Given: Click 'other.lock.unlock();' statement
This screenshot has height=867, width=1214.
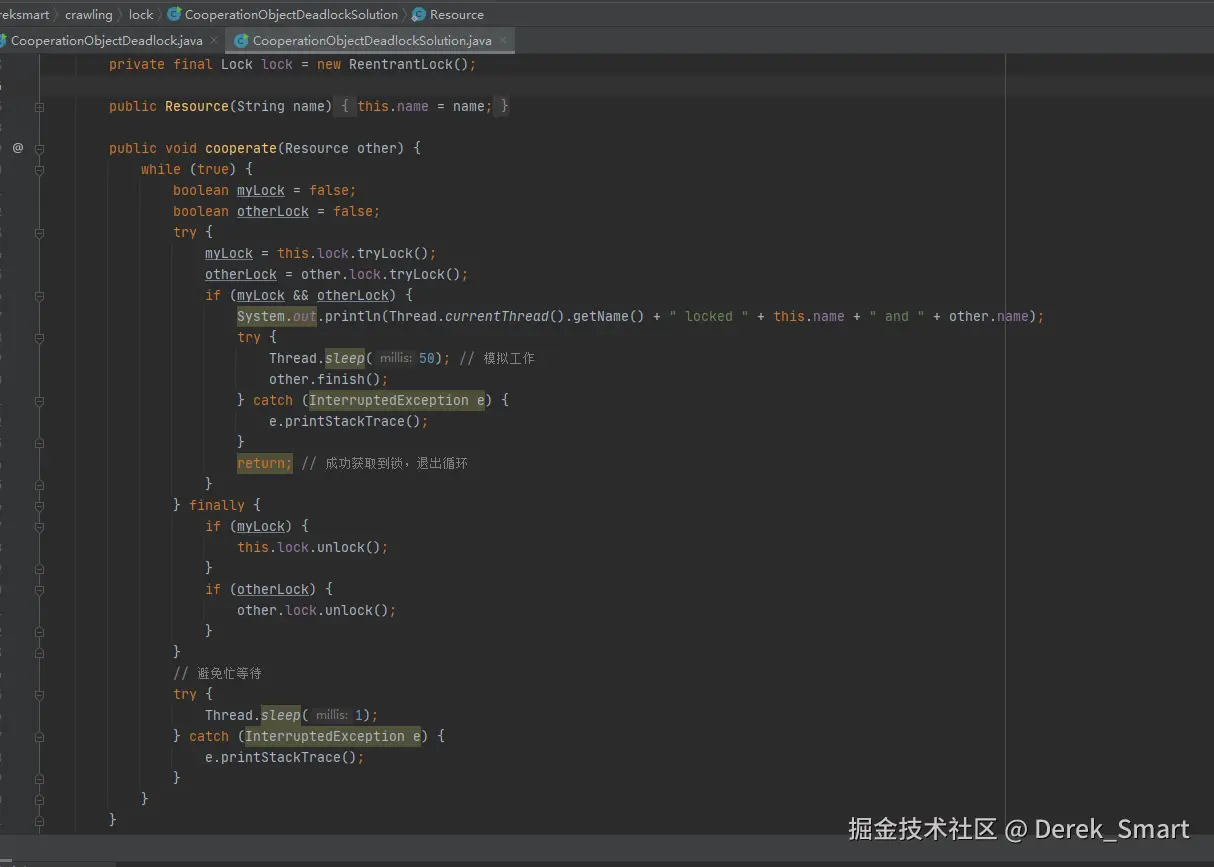Looking at the screenshot, I should click(317, 610).
